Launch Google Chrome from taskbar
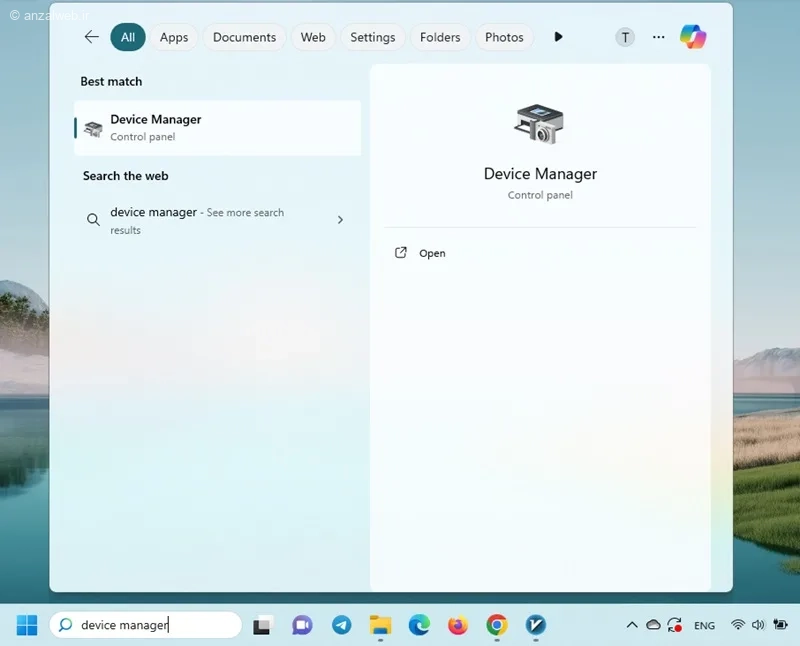The image size is (800, 646). click(496, 625)
